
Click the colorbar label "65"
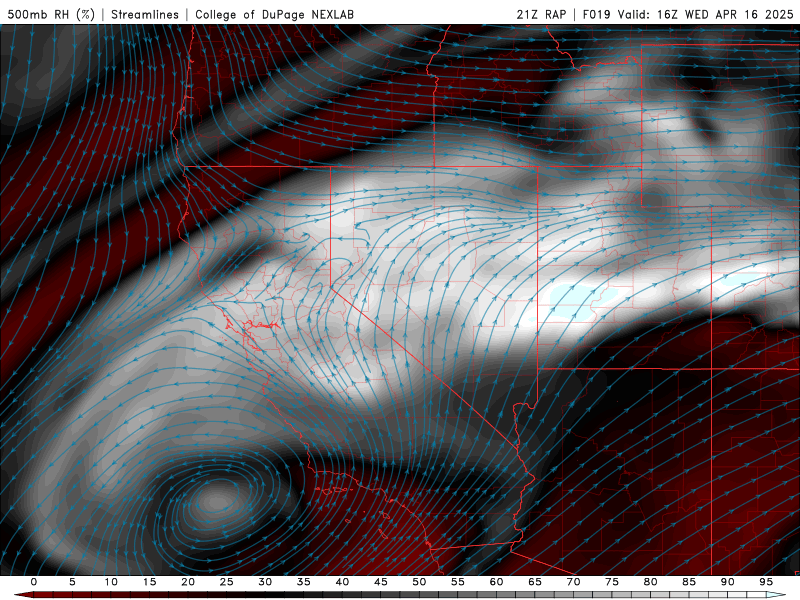click(x=535, y=582)
